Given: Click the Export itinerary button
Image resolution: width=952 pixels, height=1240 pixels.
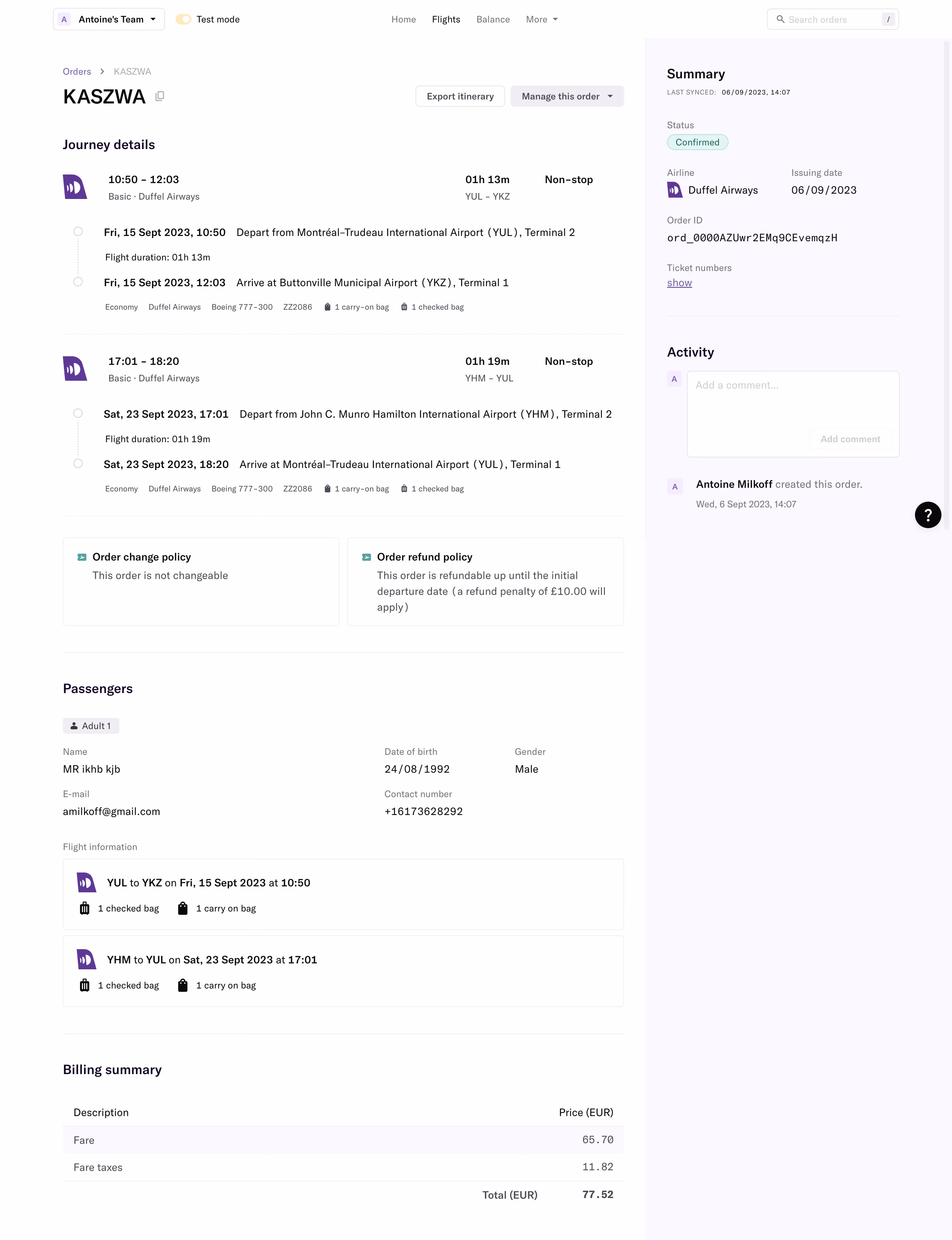Looking at the screenshot, I should click(460, 96).
